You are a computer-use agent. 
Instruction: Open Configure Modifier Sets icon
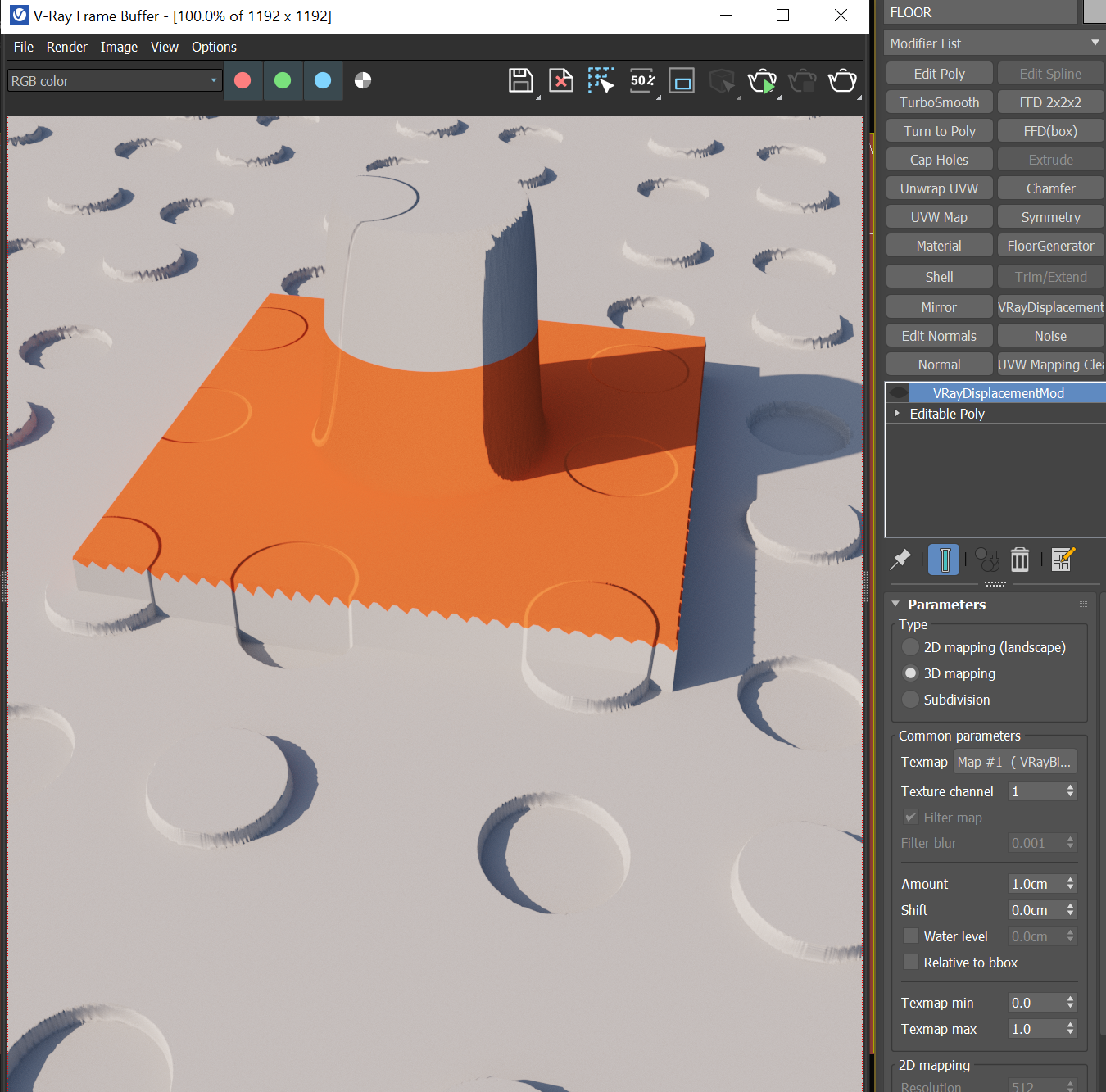tap(1063, 560)
